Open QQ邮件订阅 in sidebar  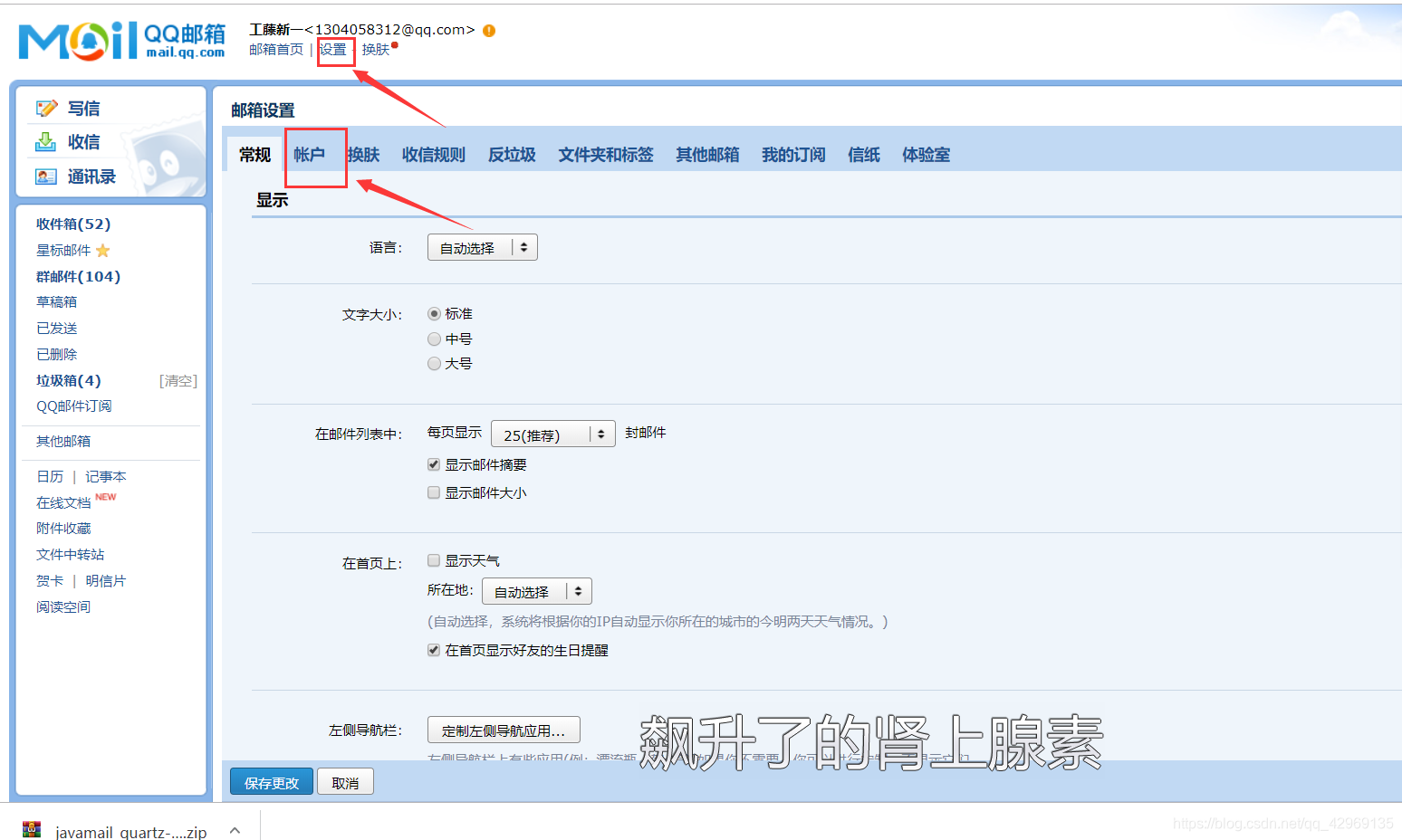74,406
